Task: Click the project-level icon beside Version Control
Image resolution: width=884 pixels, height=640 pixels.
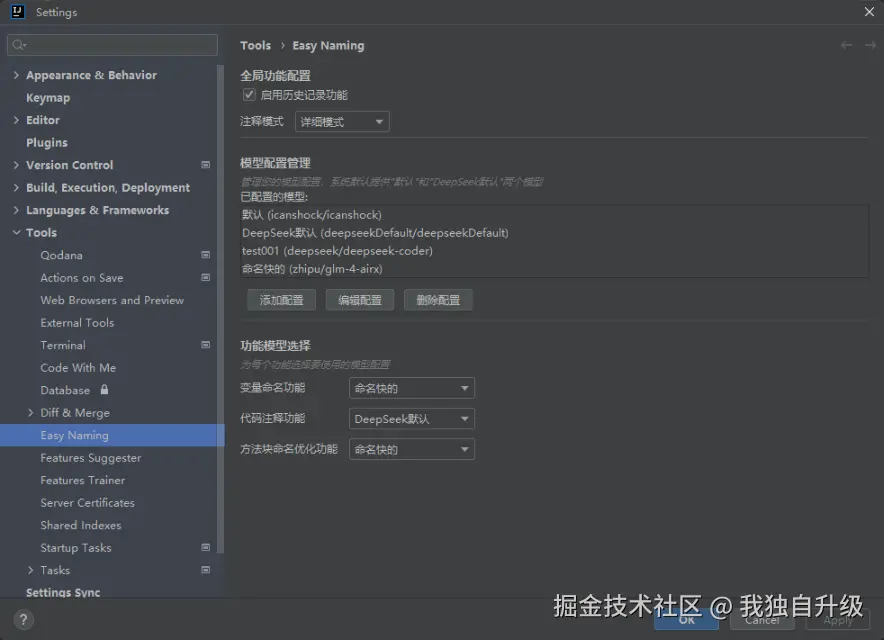Action: tap(205, 165)
